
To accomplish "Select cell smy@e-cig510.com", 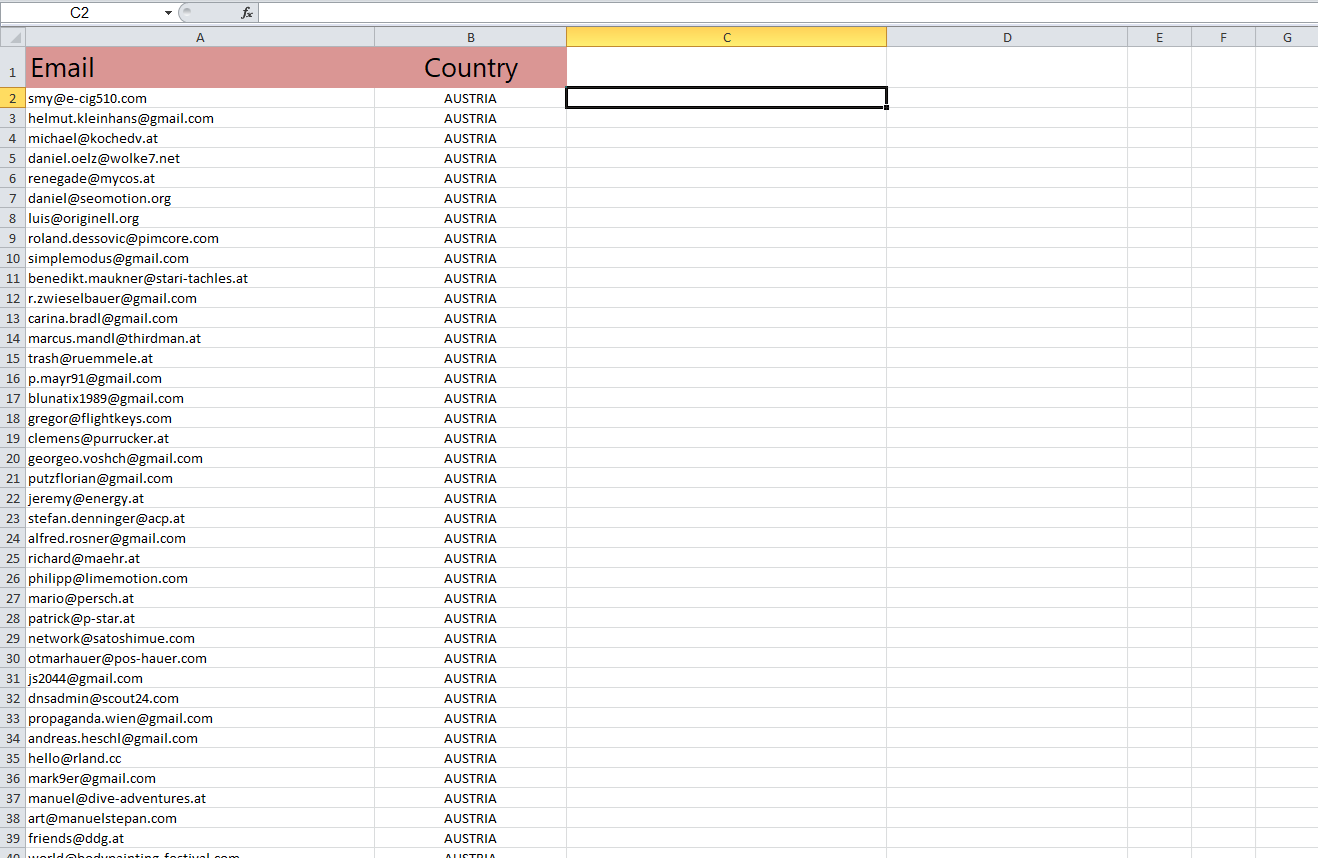I will pyautogui.click(x=200, y=98).
